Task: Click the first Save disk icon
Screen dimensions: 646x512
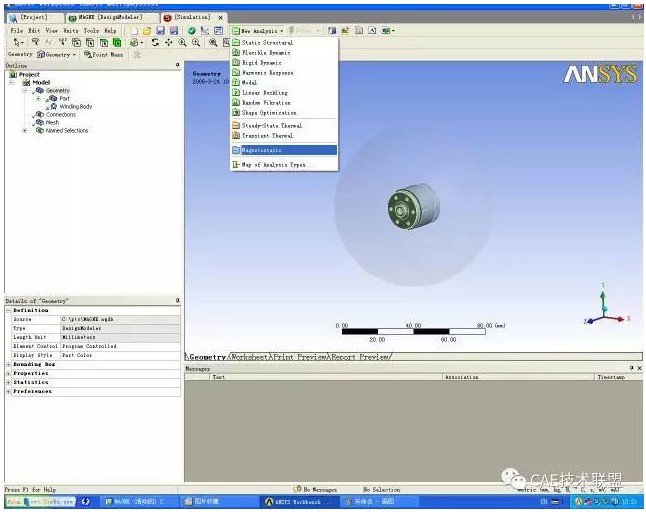Action: (160, 31)
